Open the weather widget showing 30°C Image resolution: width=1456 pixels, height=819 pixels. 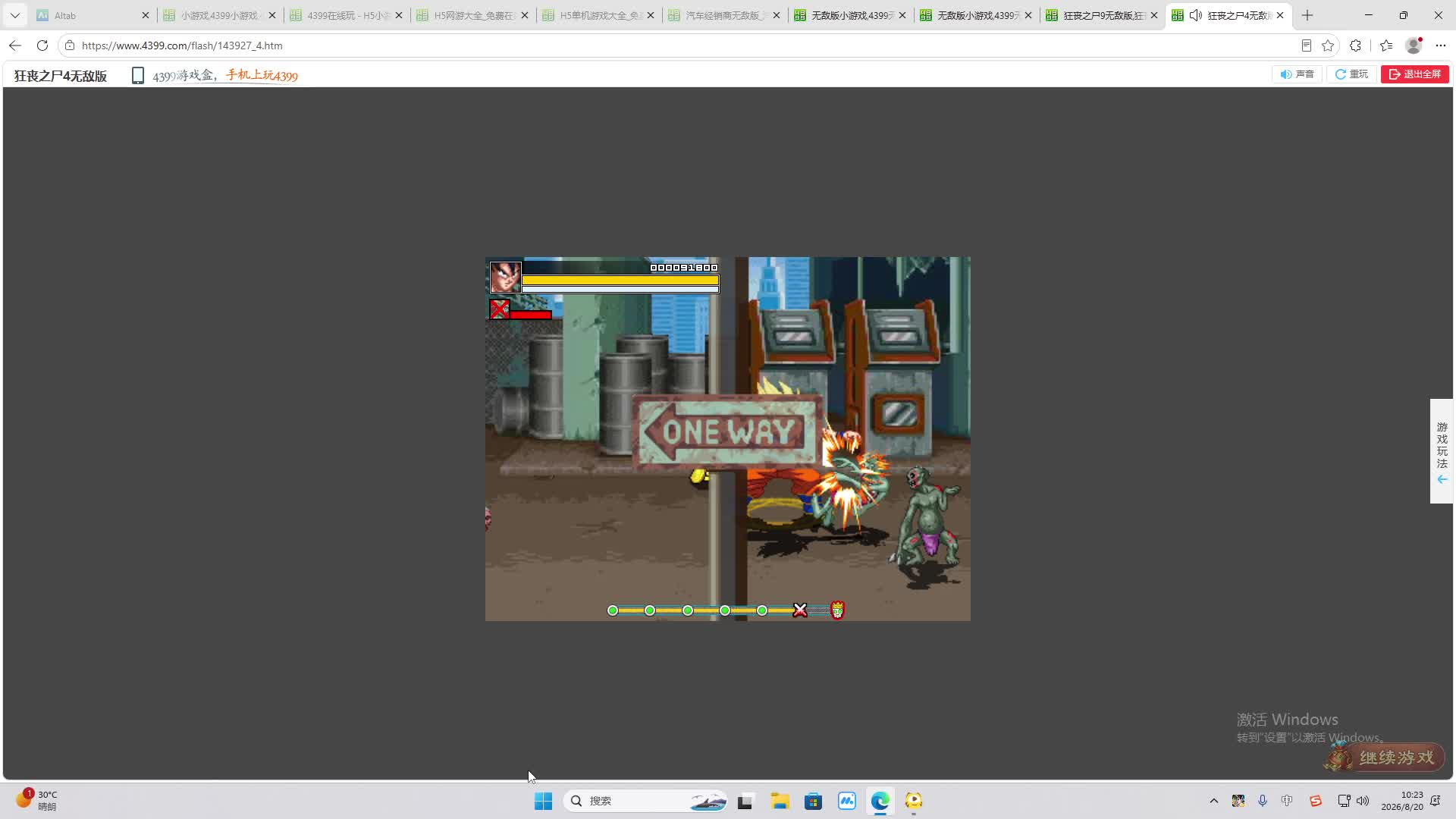36,800
